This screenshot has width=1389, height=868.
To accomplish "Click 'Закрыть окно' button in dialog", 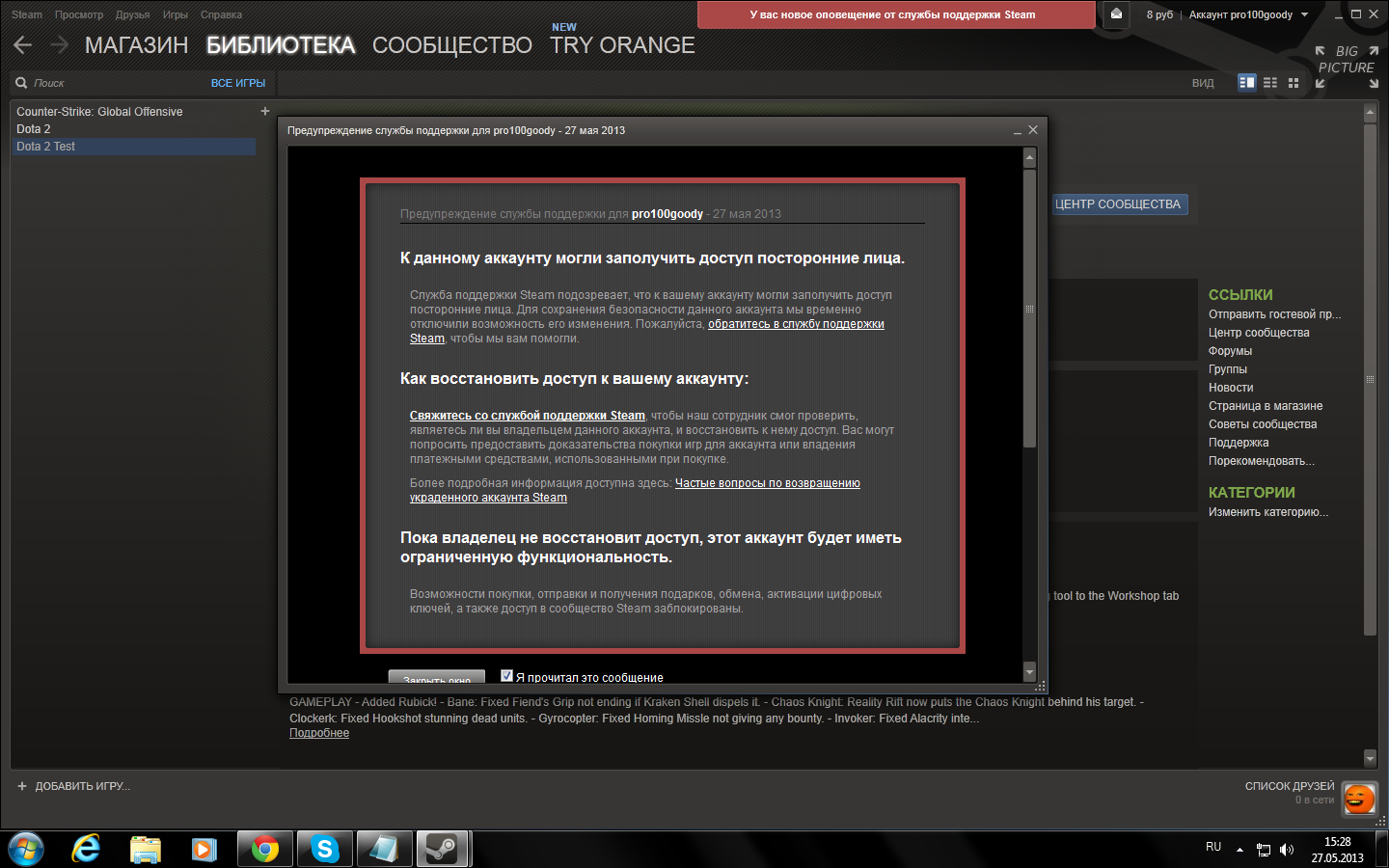I will pyautogui.click(x=437, y=677).
